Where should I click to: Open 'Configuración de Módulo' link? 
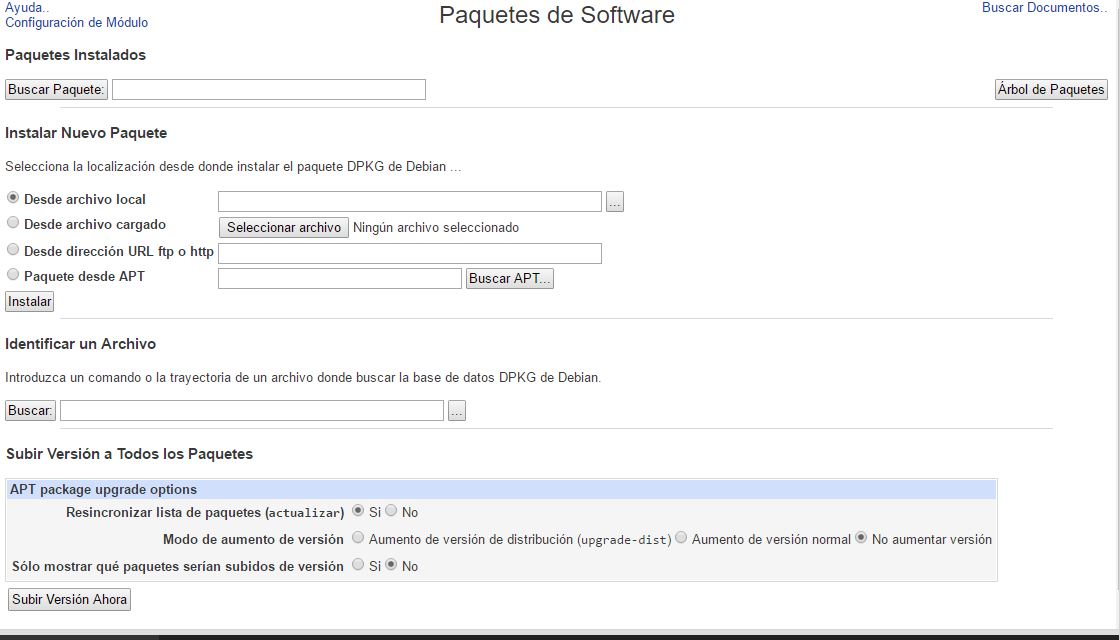coord(76,22)
